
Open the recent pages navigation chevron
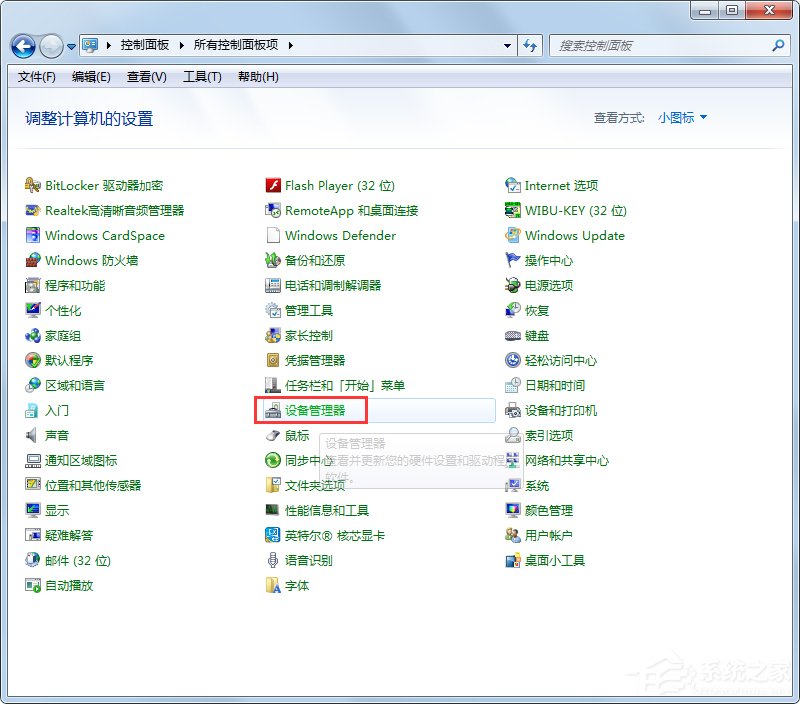(x=70, y=46)
